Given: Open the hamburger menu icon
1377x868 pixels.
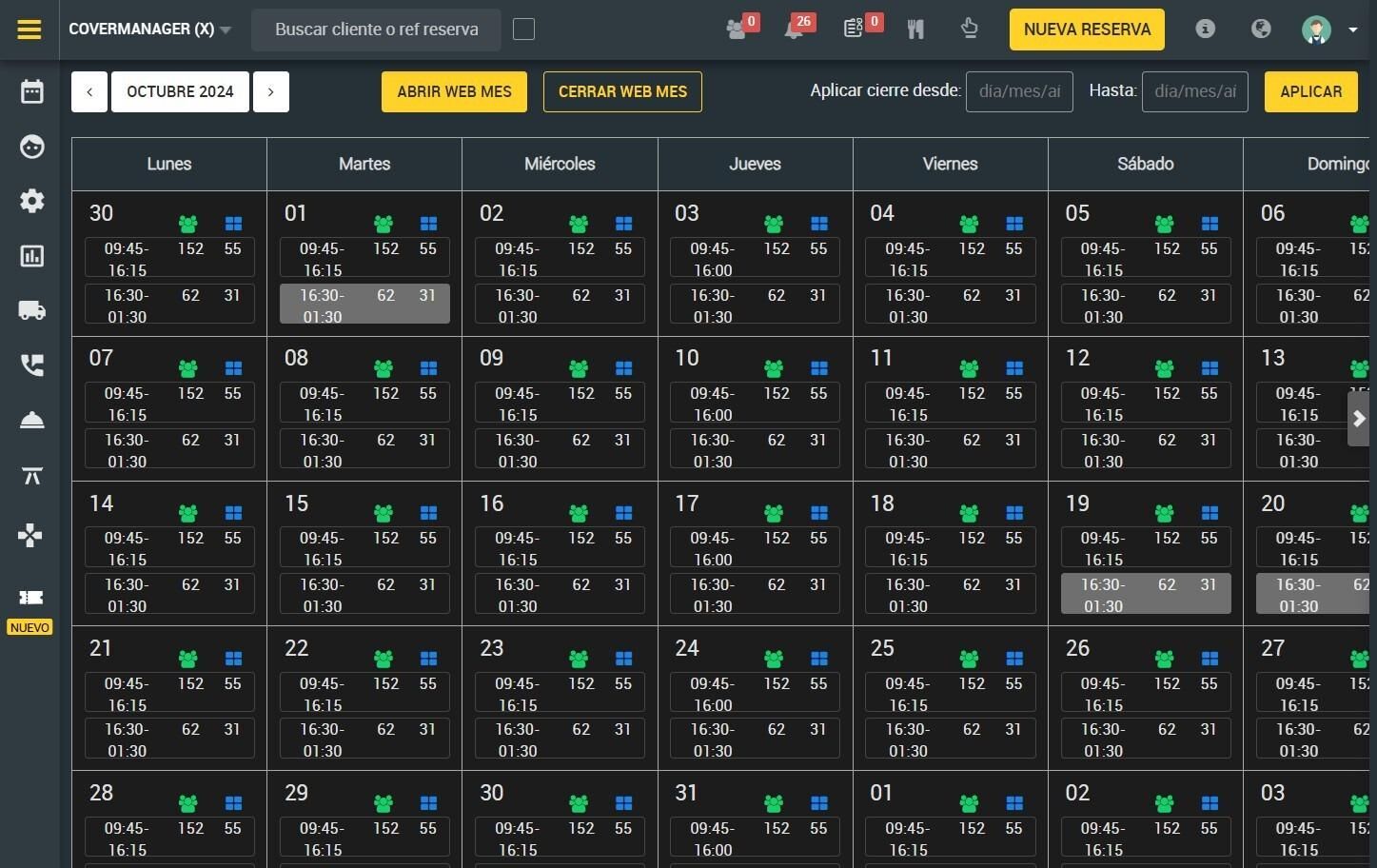Looking at the screenshot, I should point(30,30).
